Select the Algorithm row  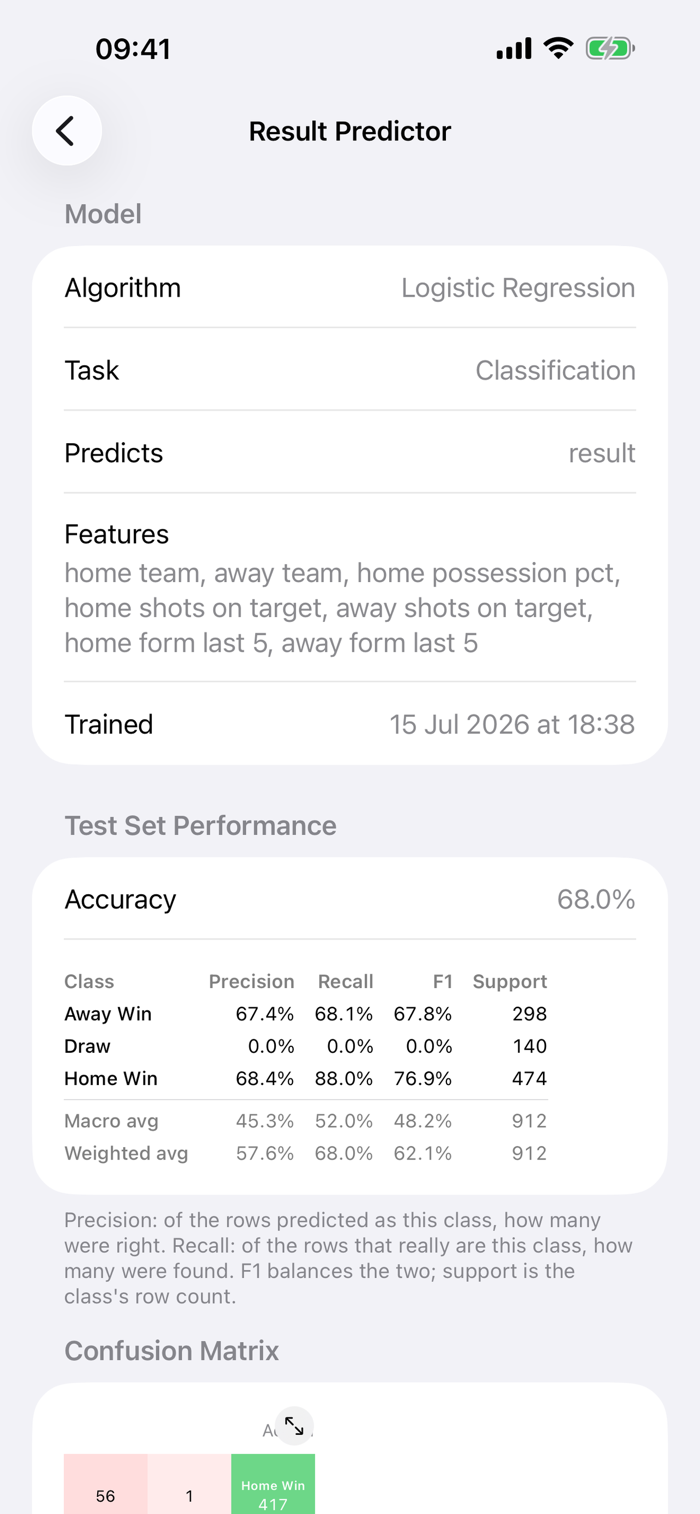[350, 288]
